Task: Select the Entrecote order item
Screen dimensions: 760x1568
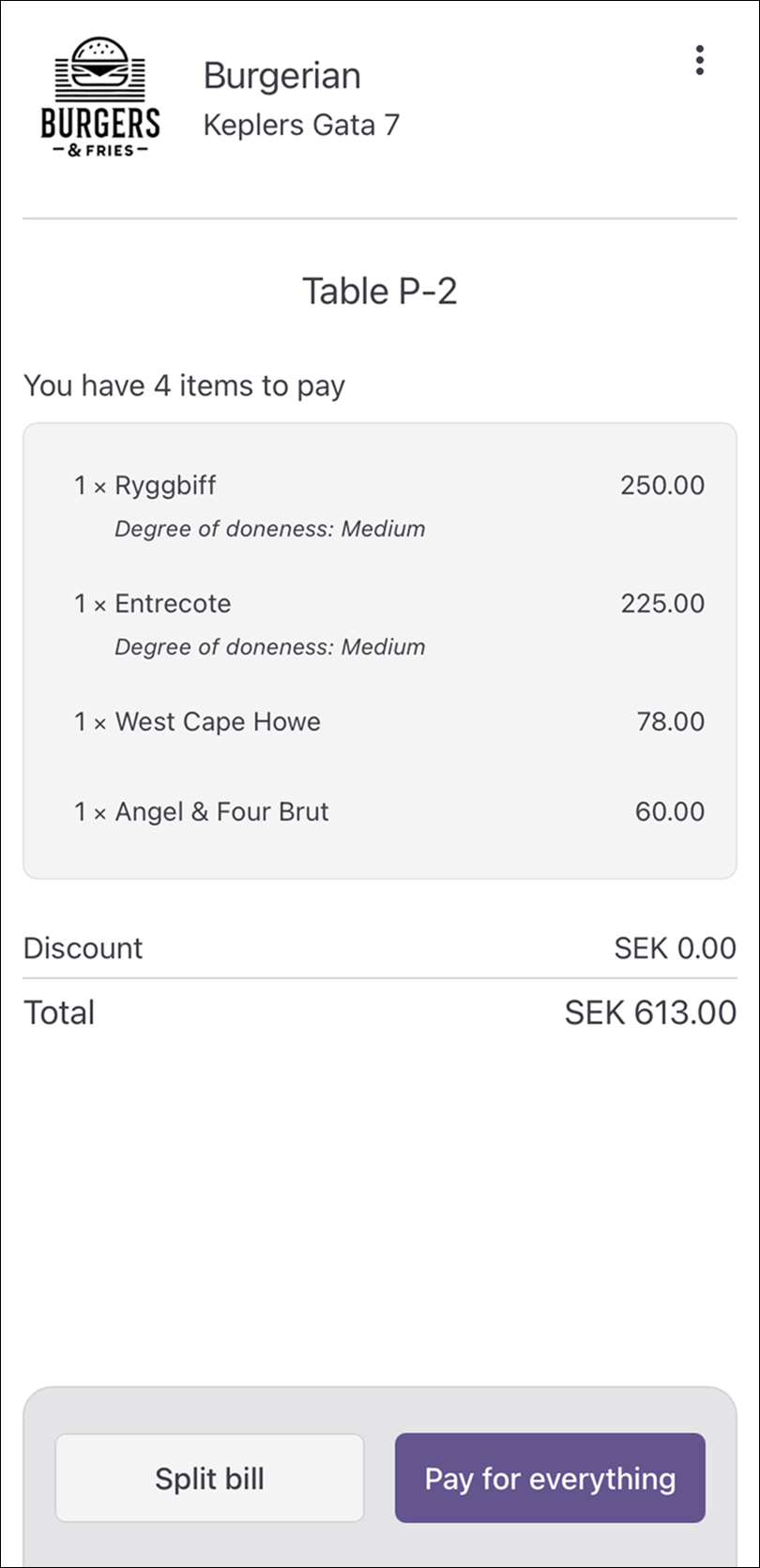Action: click(173, 604)
